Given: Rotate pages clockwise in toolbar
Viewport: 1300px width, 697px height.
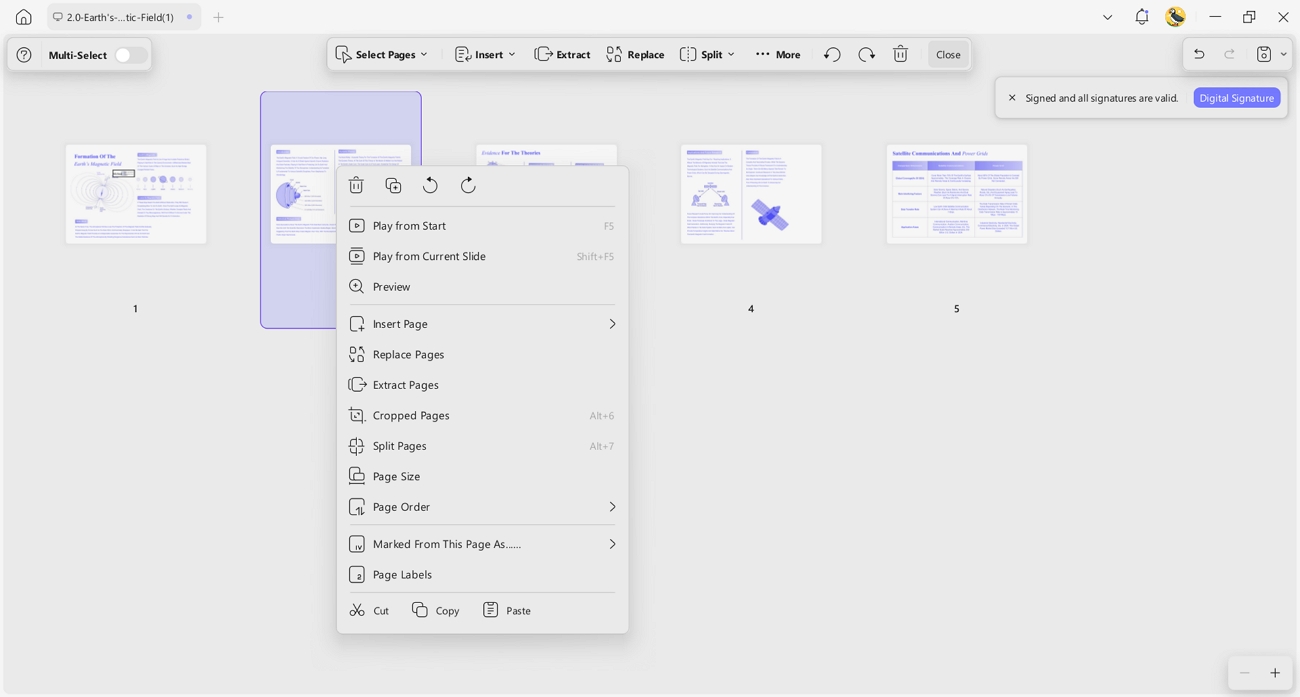Looking at the screenshot, I should point(866,54).
